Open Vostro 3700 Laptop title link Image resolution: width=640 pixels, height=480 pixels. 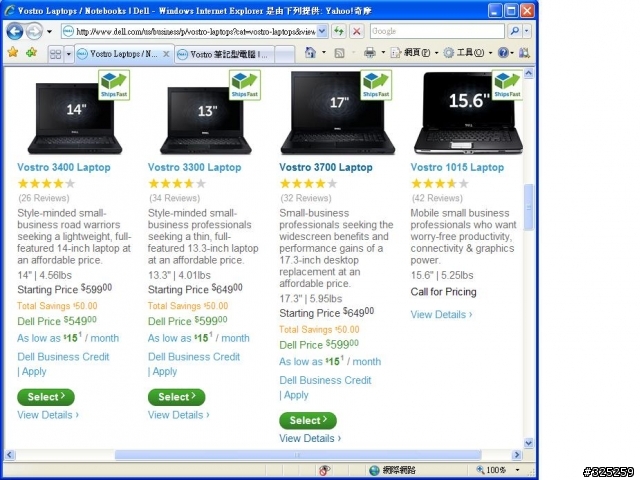pos(326,167)
